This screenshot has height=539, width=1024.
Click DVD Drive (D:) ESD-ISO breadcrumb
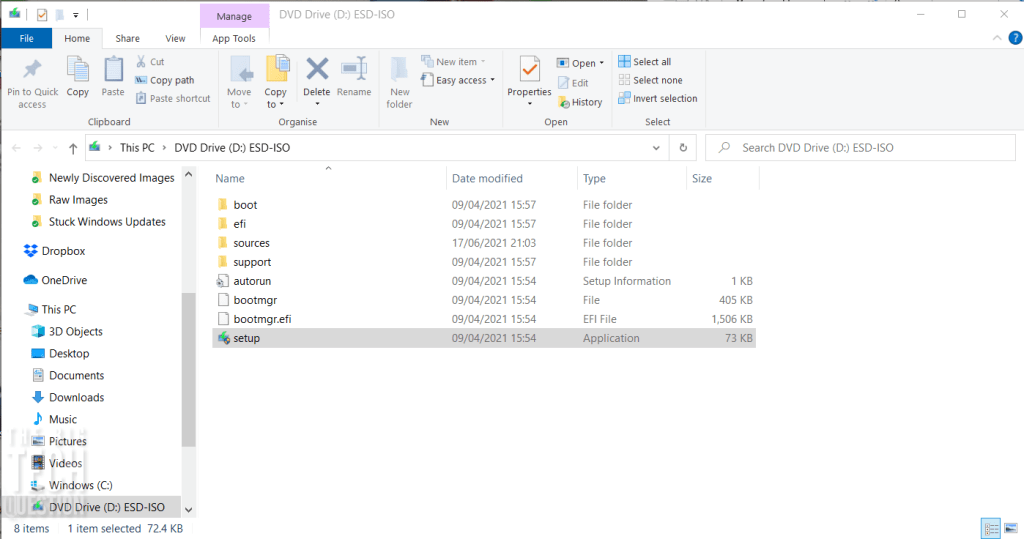click(x=232, y=148)
